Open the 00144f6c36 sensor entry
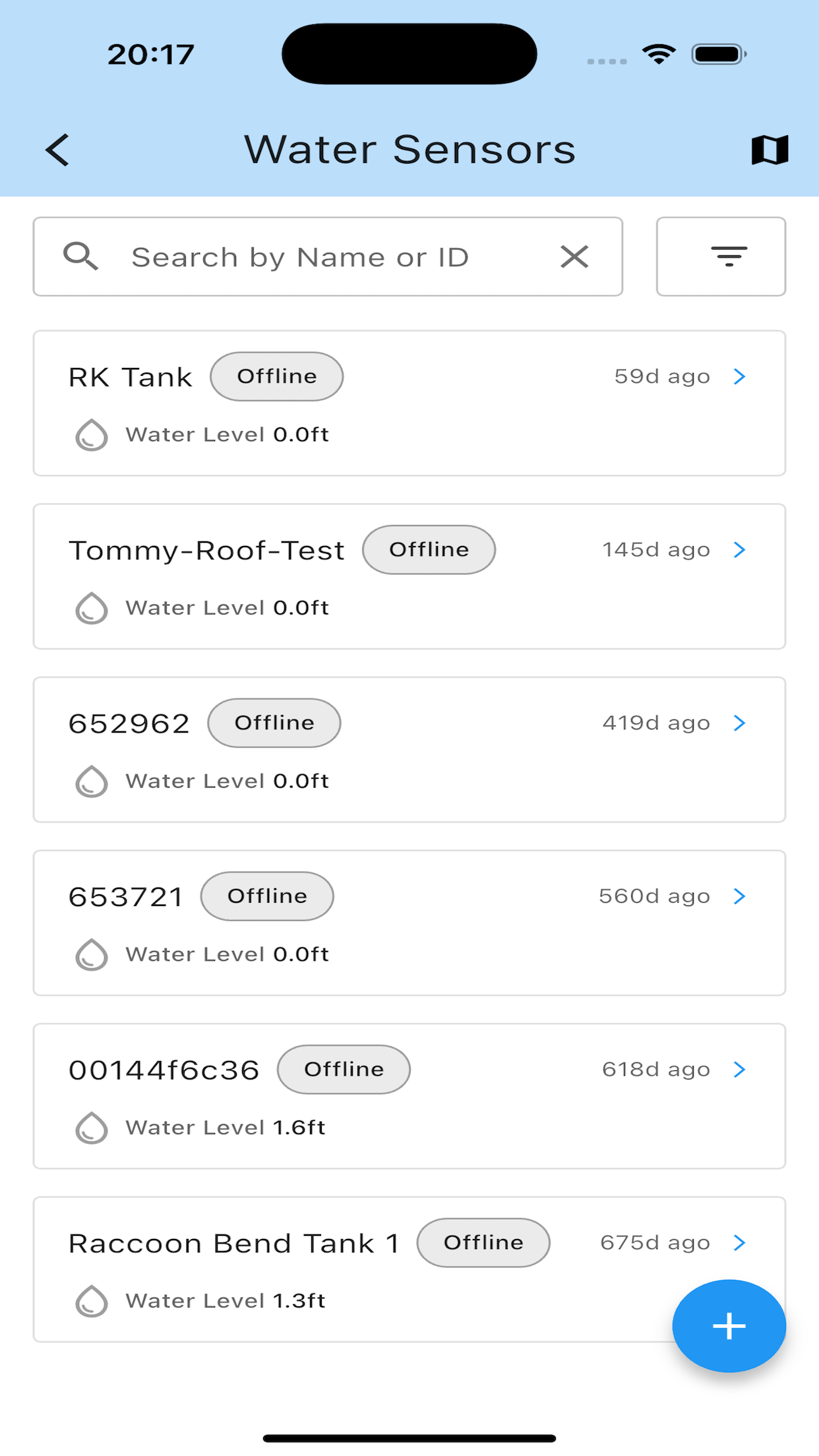This screenshot has width=819, height=1456. pos(164,1070)
